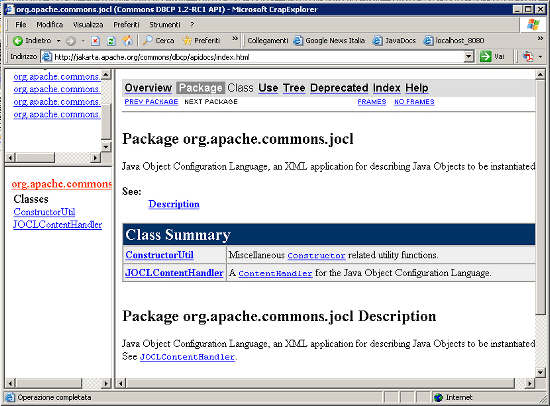Click the address bar URL field
Image resolution: width=550 pixels, height=406 pixels.
[258, 57]
